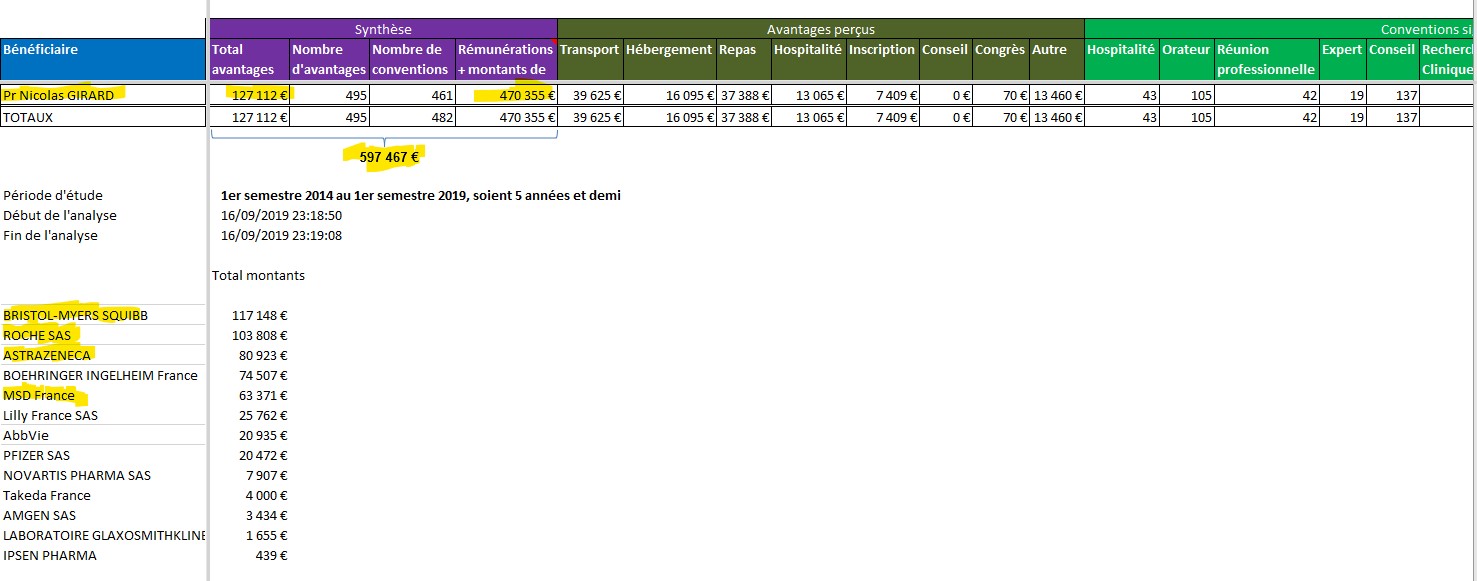This screenshot has height=581, width=1477.
Task: Click the 117 148 € amount
Action: [x=260, y=315]
